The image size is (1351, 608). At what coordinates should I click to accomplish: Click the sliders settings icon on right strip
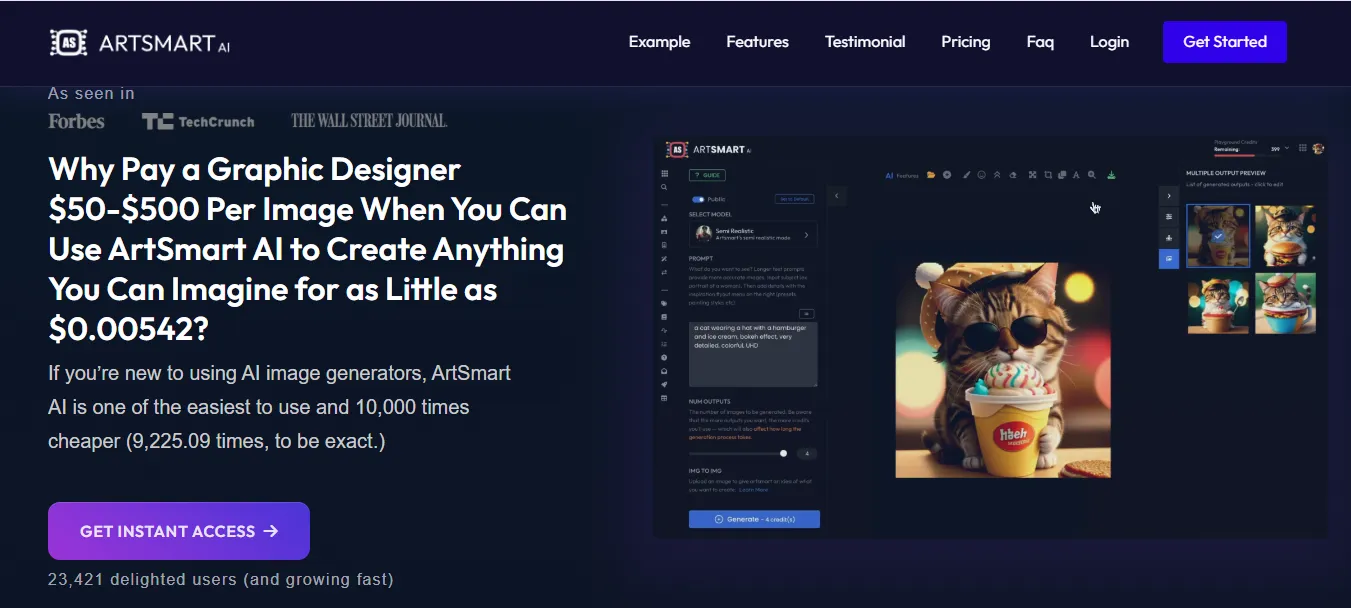[x=1169, y=217]
